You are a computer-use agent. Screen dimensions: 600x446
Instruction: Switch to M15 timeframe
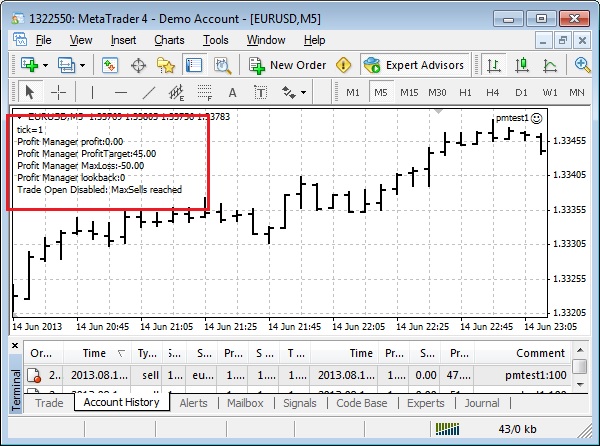[x=409, y=93]
